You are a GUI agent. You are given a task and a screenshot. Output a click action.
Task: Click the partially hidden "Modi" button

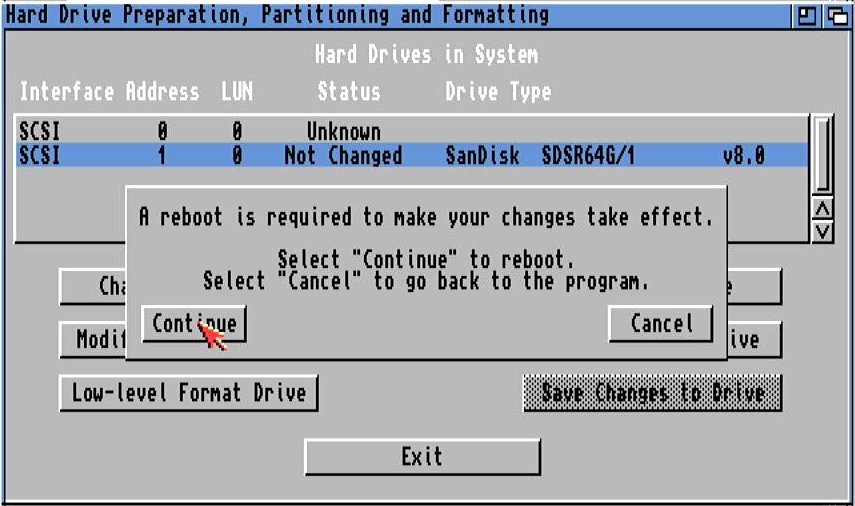pyautogui.click(x=92, y=340)
